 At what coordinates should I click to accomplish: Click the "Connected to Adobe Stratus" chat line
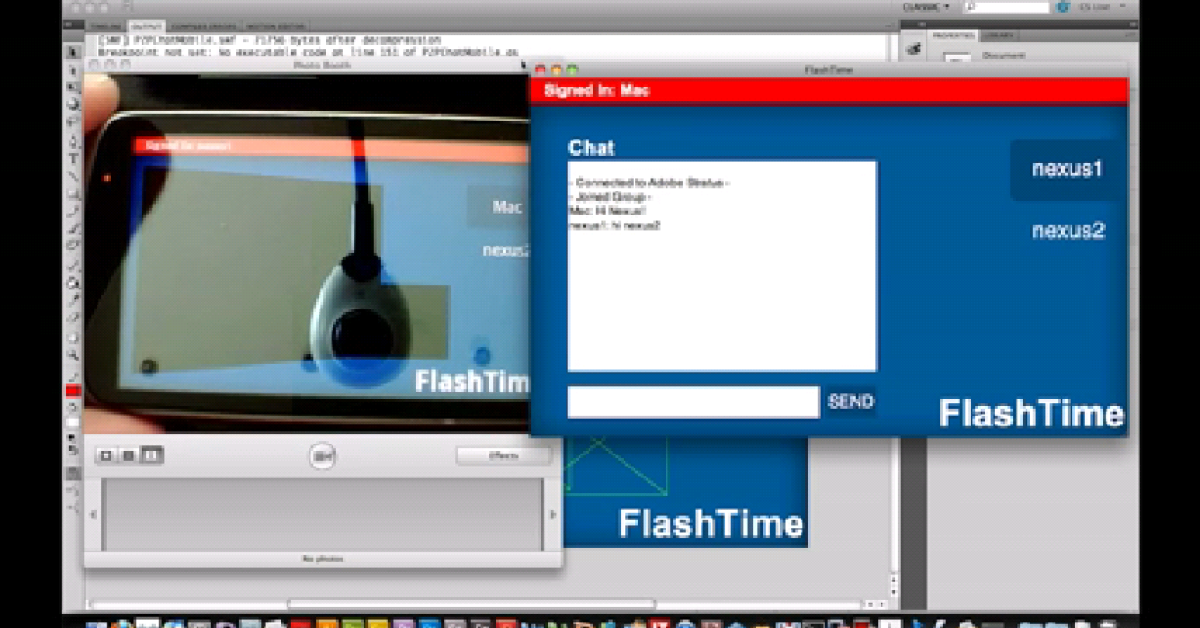(x=649, y=184)
